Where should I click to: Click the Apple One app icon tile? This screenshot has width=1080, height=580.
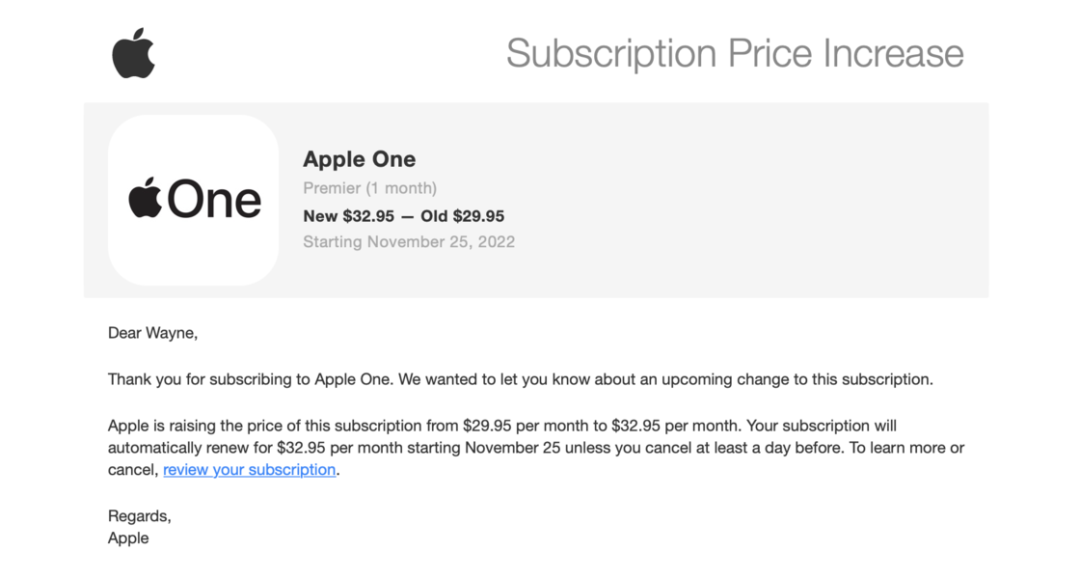[193, 200]
